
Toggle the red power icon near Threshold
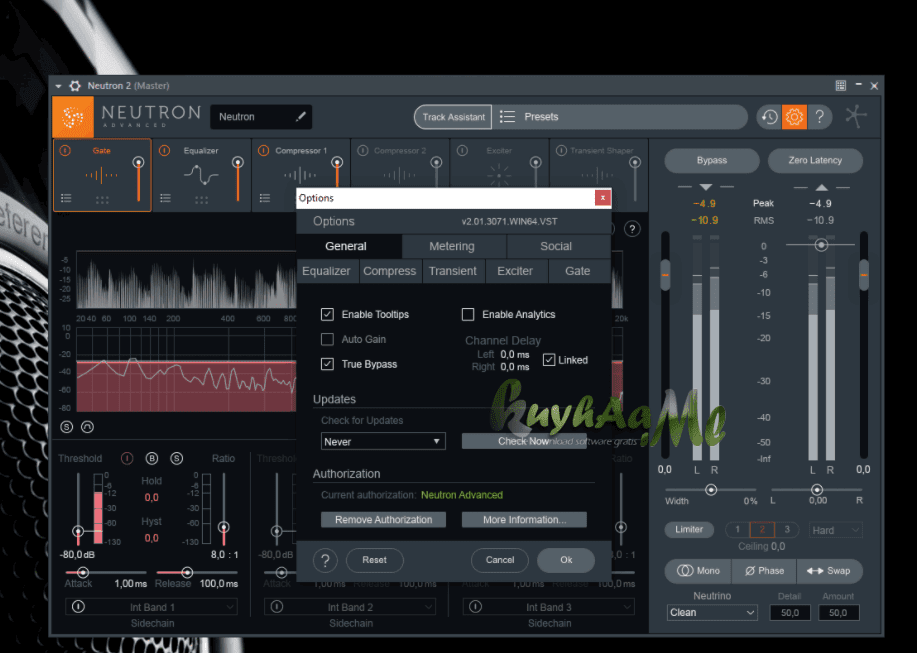[127, 458]
